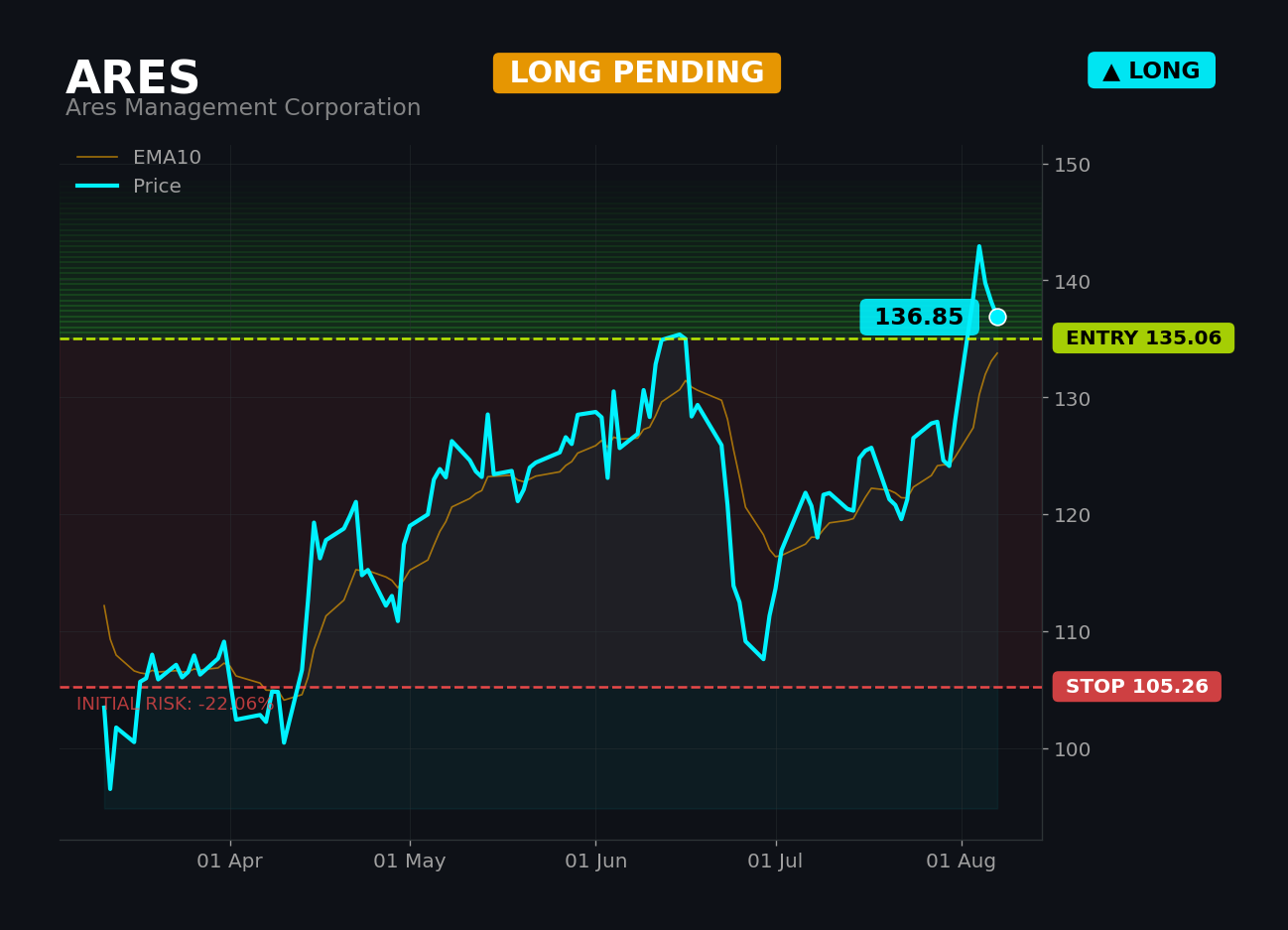Click the 100 y-axis tick label

[1072, 749]
